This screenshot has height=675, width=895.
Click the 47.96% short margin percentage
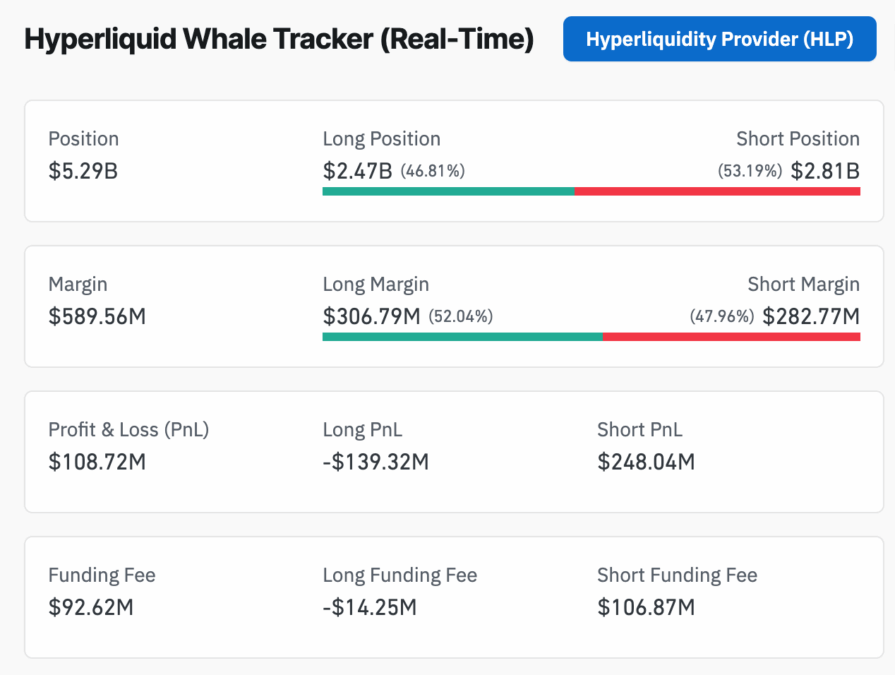pyautogui.click(x=721, y=317)
